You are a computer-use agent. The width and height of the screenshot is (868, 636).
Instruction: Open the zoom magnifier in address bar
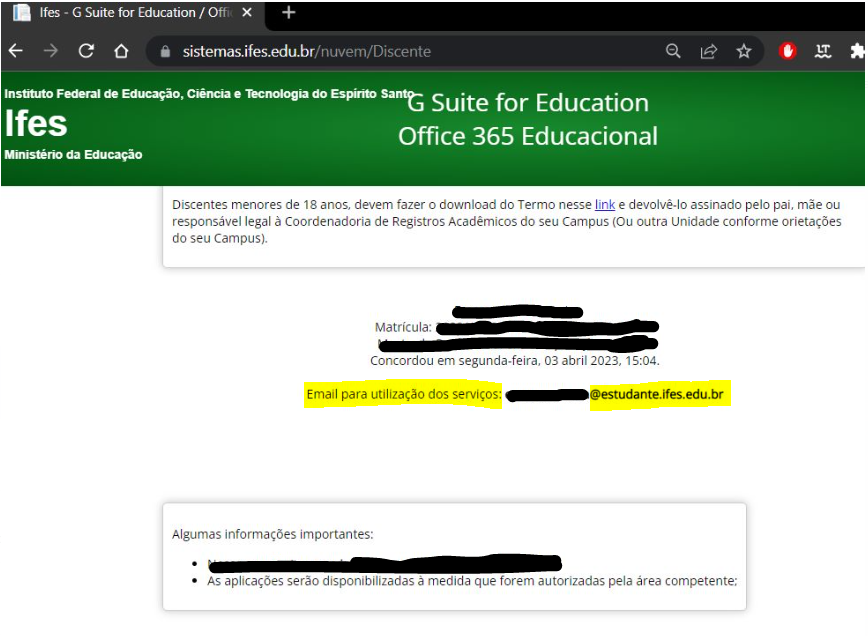tap(674, 51)
